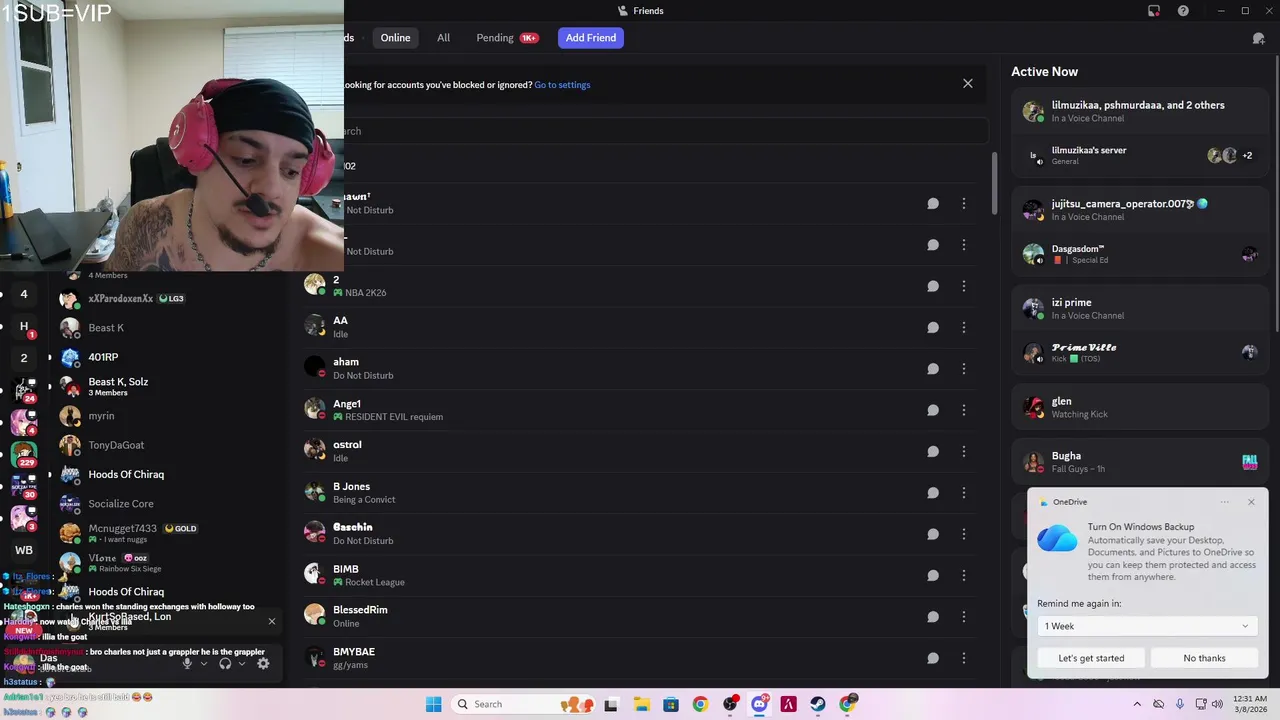Open the 401RP conversation
The height and width of the screenshot is (720, 1280).
170,357
